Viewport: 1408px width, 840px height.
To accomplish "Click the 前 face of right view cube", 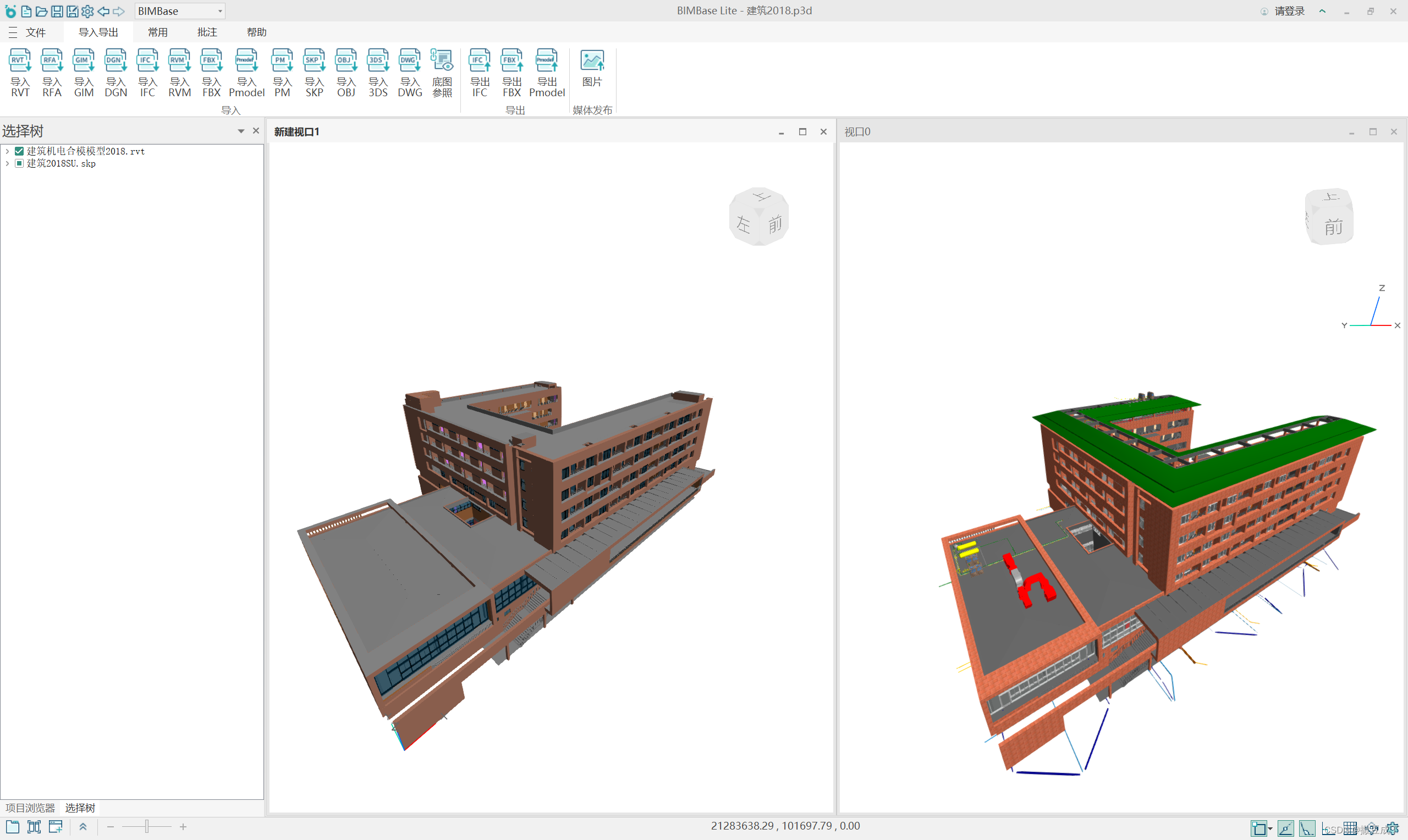I will tap(1333, 227).
